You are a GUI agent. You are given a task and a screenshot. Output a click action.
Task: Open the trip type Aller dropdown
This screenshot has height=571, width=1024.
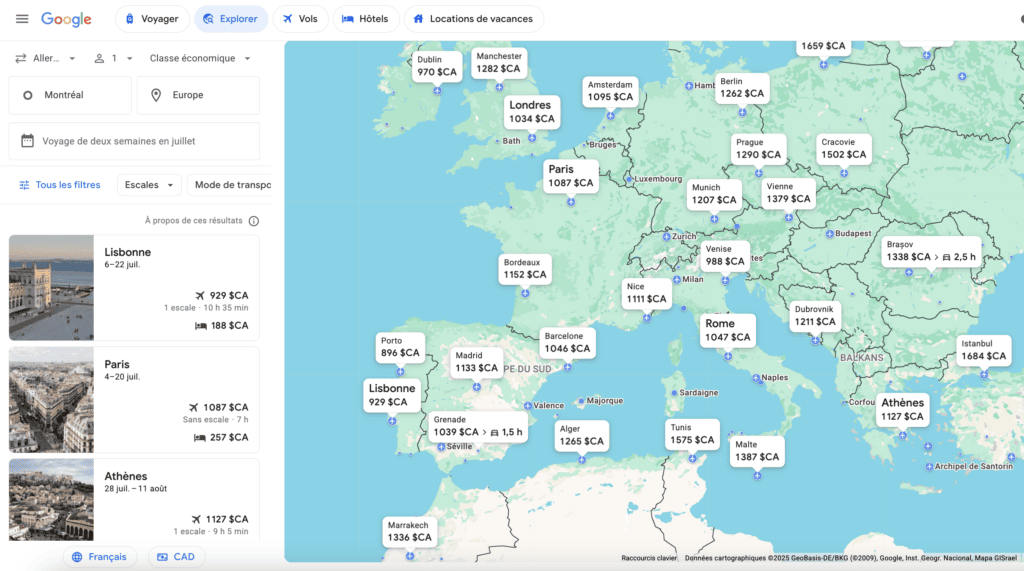44,58
